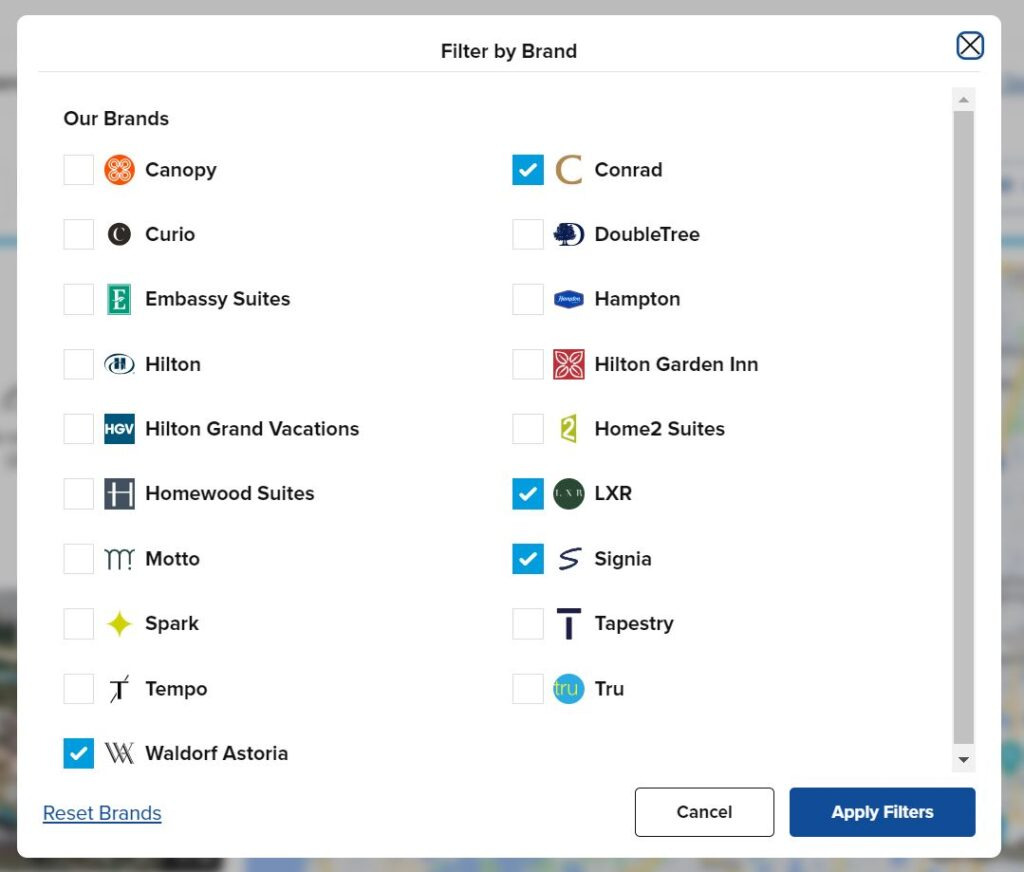Viewport: 1024px width, 872px height.
Task: Click the DoubleTree tree logo icon
Action: point(569,234)
